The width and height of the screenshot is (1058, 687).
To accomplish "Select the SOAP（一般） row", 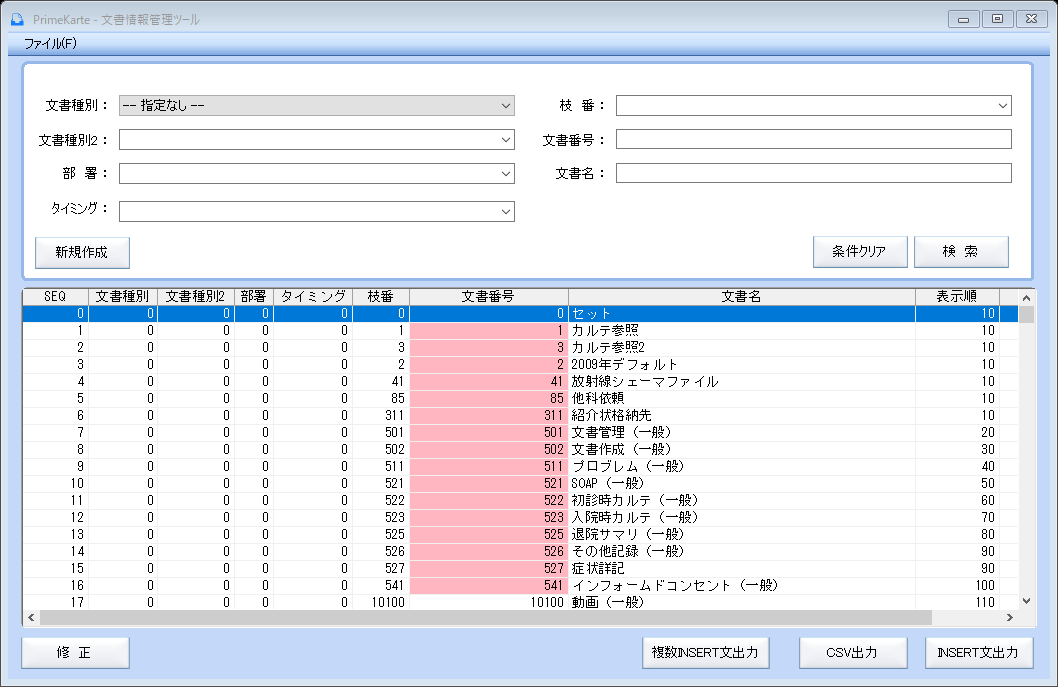I will click(520, 483).
